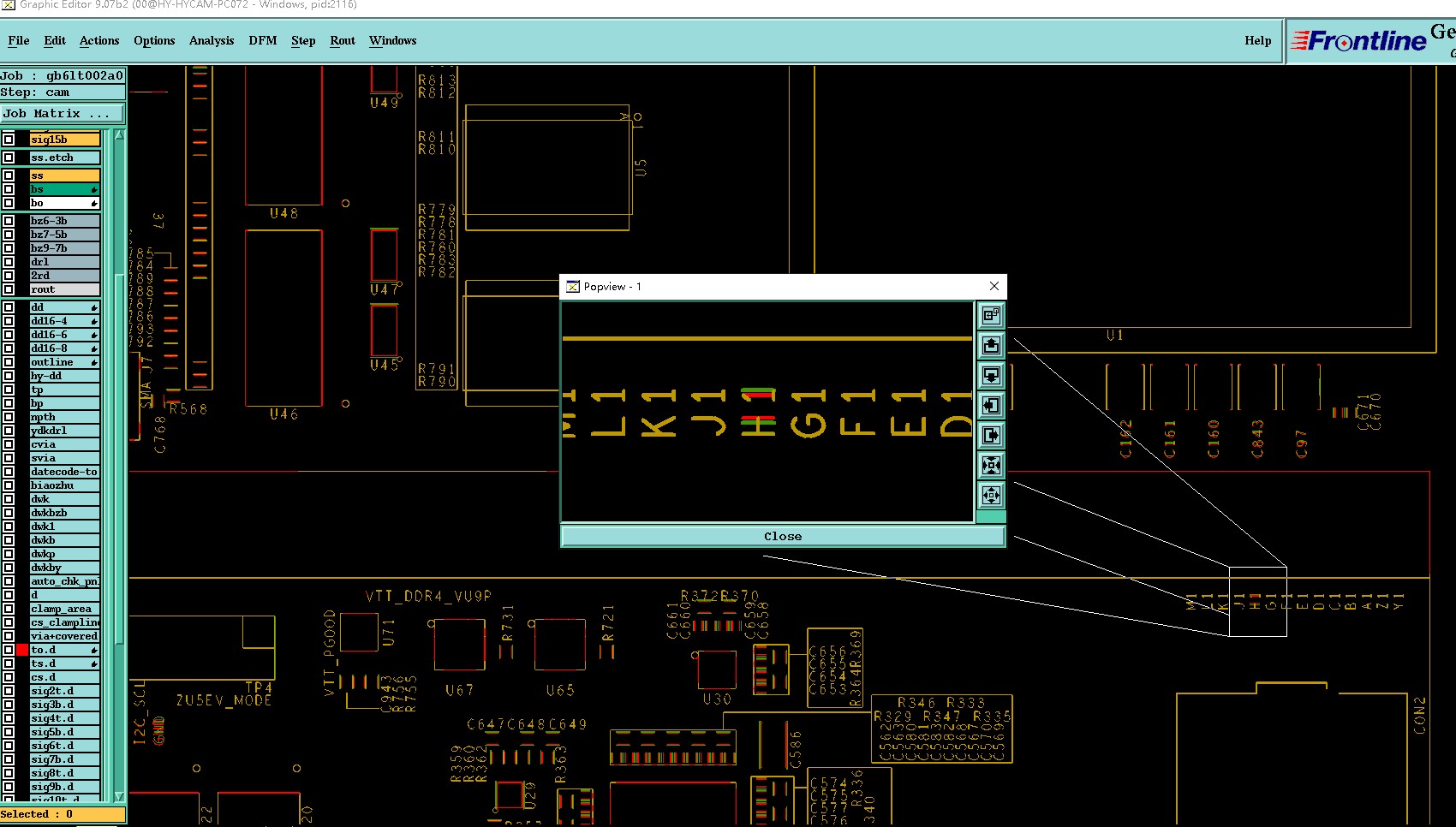Viewport: 1456px width, 827px height.
Task: Open the DFM menu
Action: (262, 41)
